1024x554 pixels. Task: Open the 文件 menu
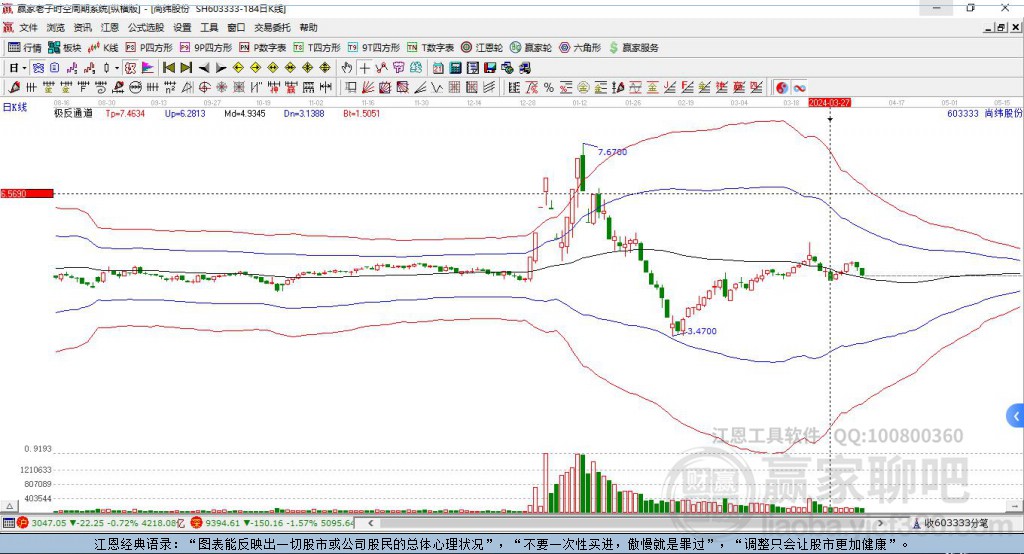28,27
